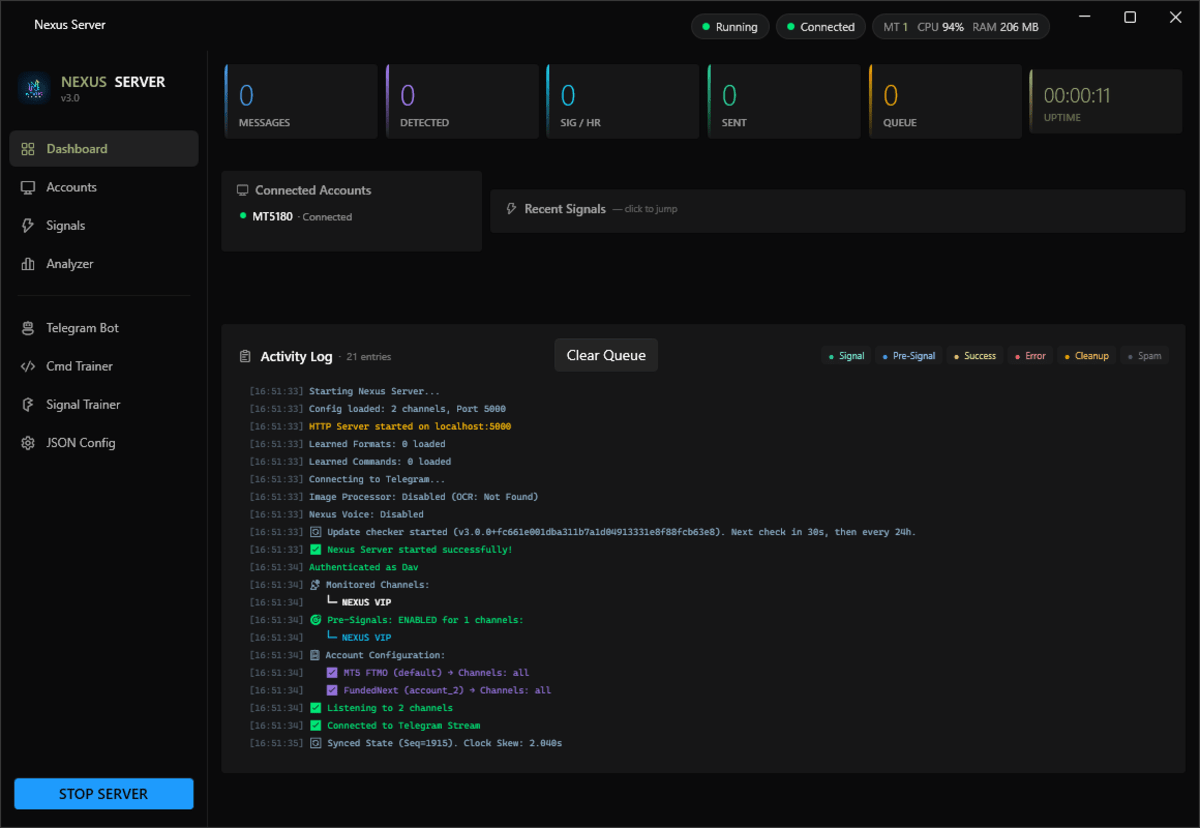Image resolution: width=1200 pixels, height=828 pixels.
Task: Switch to the Analyzer page
Action: pyautogui.click(x=104, y=264)
